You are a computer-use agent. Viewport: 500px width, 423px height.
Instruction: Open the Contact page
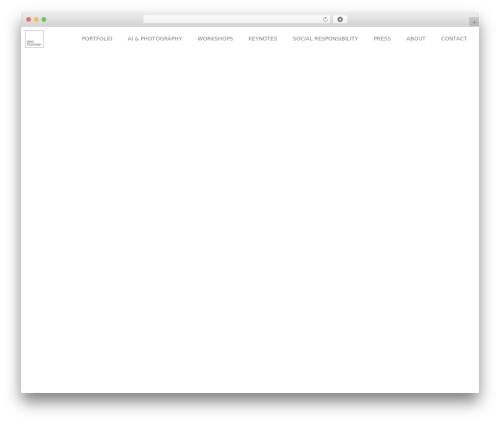(x=454, y=39)
